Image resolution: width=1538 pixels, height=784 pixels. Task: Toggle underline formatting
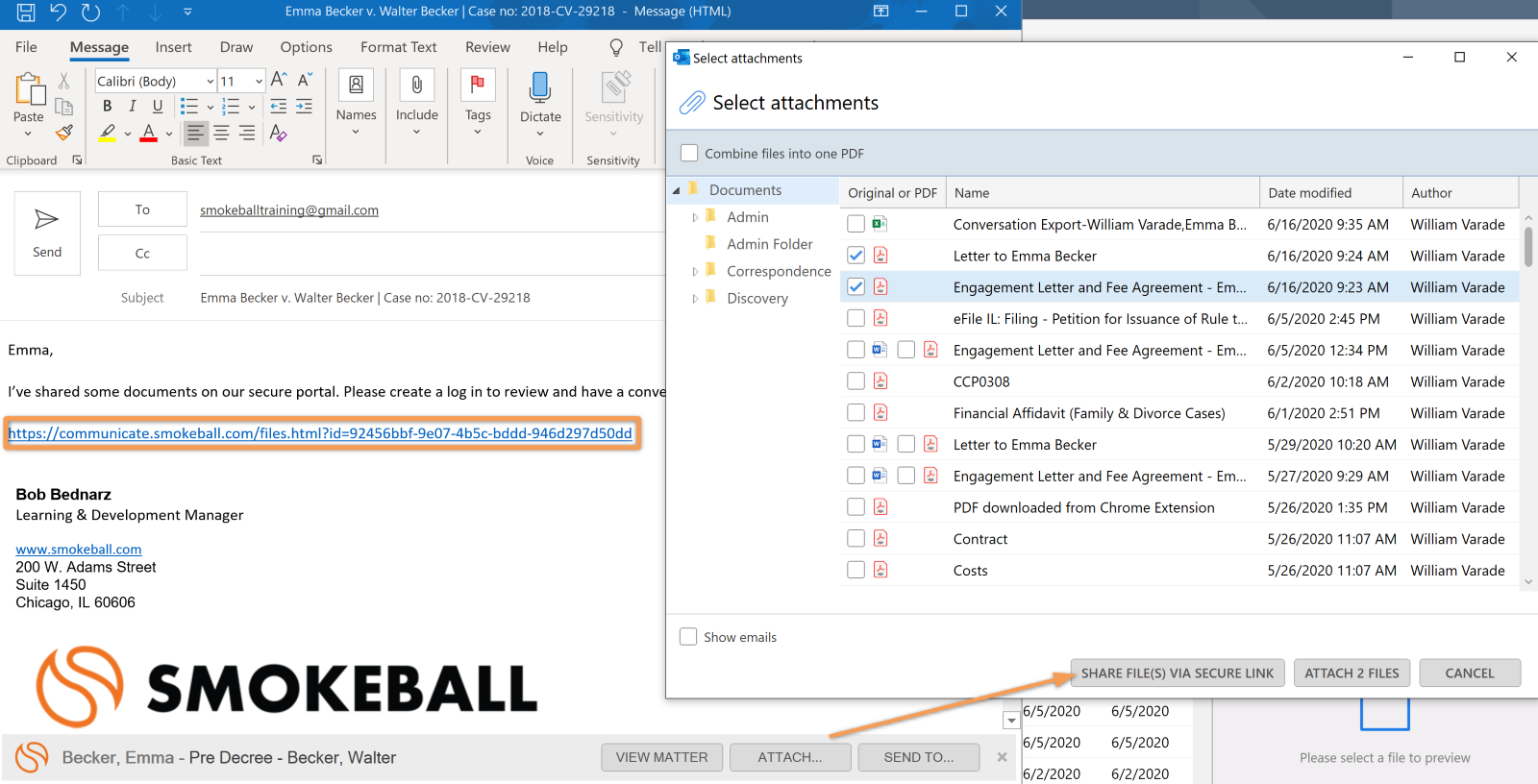[x=158, y=107]
